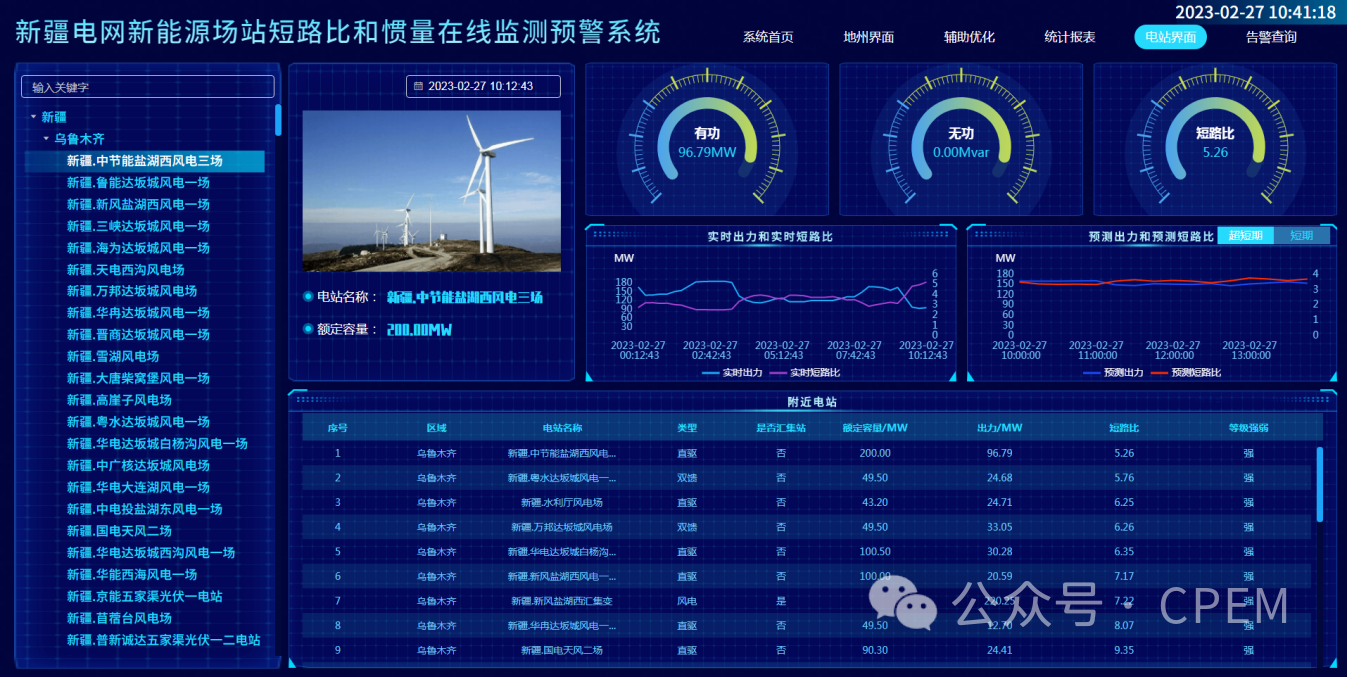Open the 系统首页 menu tab
The height and width of the screenshot is (677, 1347).
pyautogui.click(x=768, y=37)
